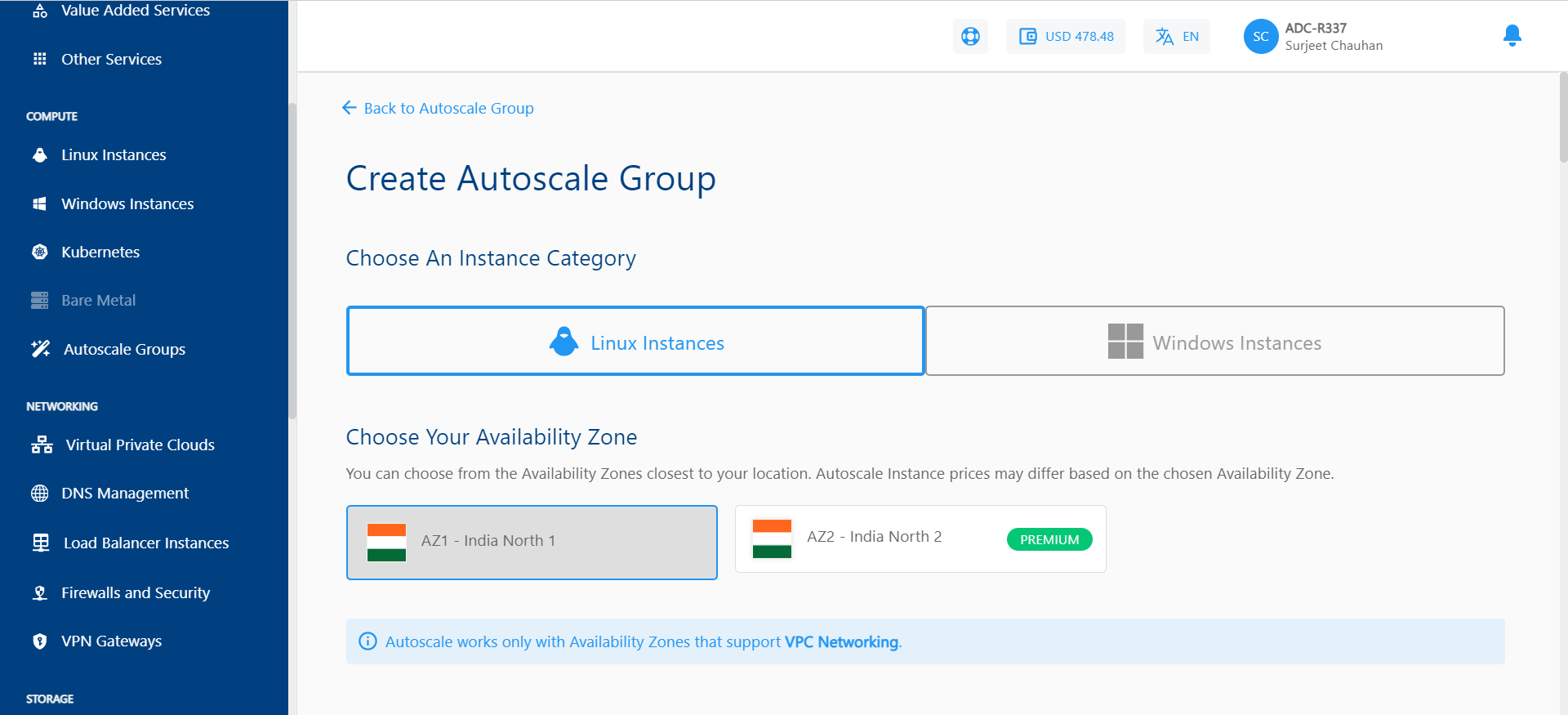Click the Virtual Private Clouds icon
The width and height of the screenshot is (1568, 715).
pos(42,445)
